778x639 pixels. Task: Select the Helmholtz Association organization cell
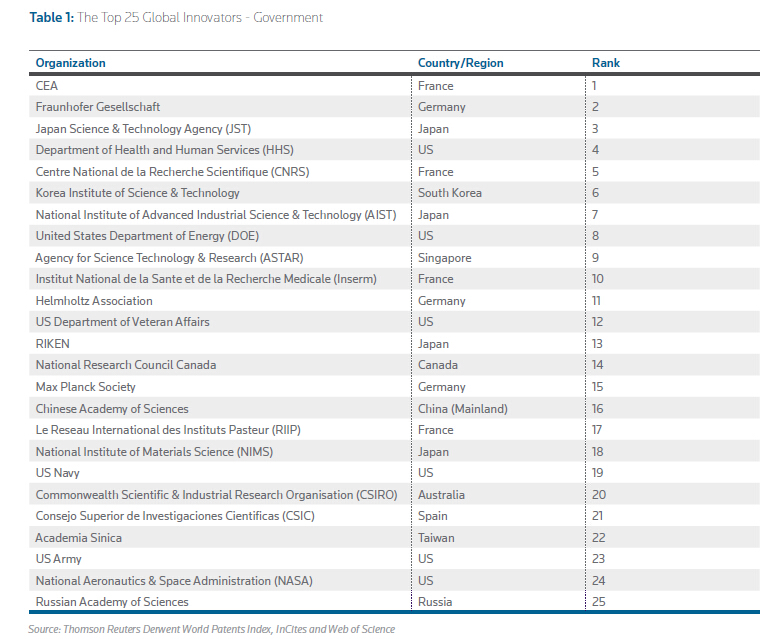pyautogui.click(x=94, y=301)
